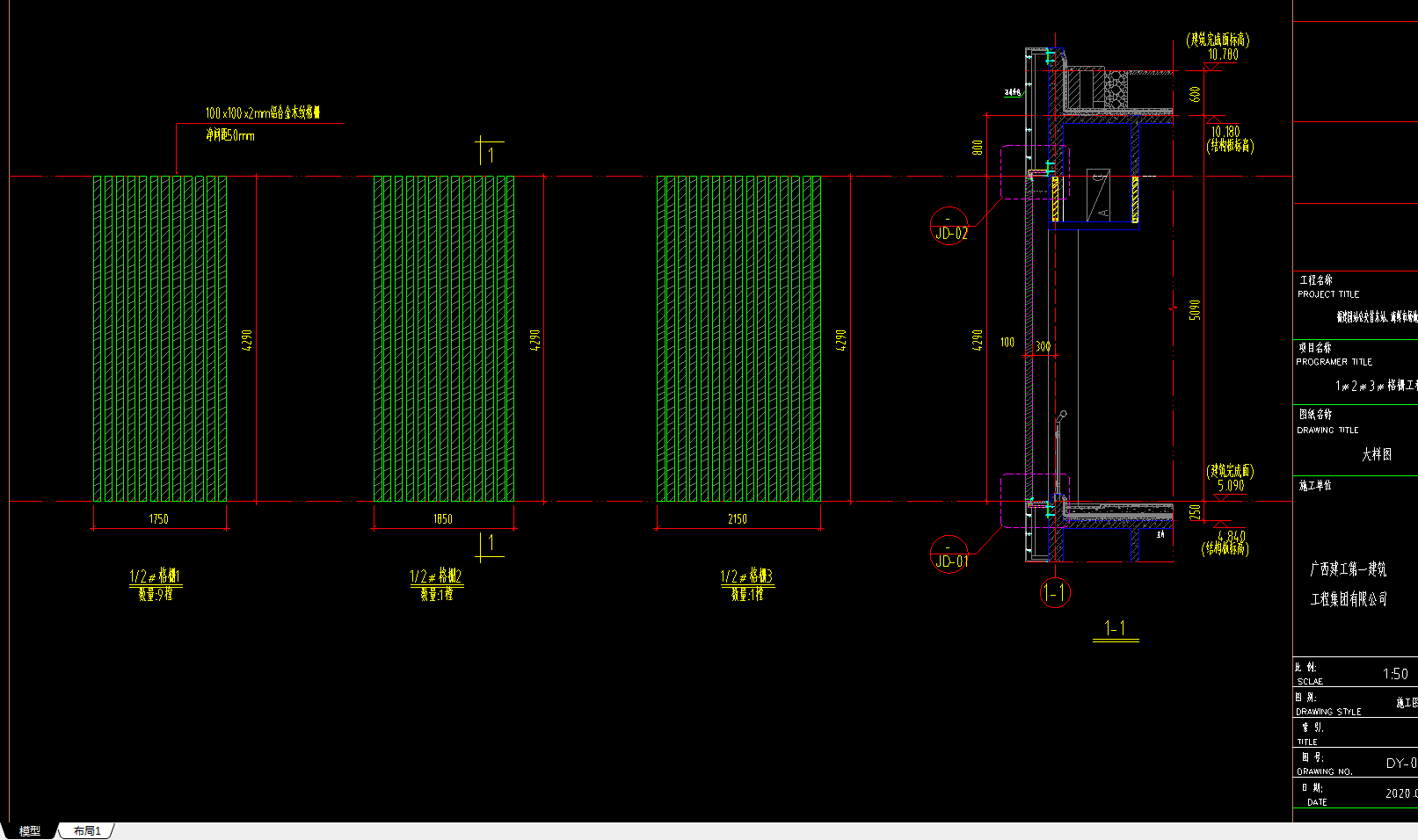
Task: Select the 300 horizontal dimension in section
Action: coord(1043,346)
